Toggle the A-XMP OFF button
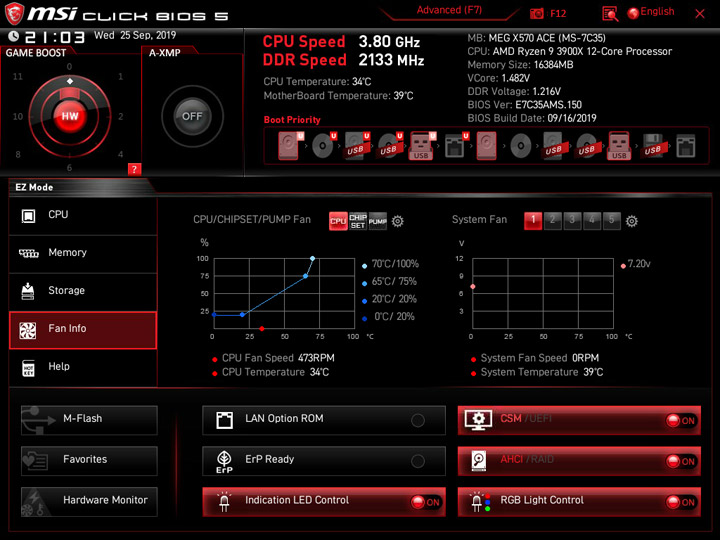720x540 pixels. [x=192, y=116]
